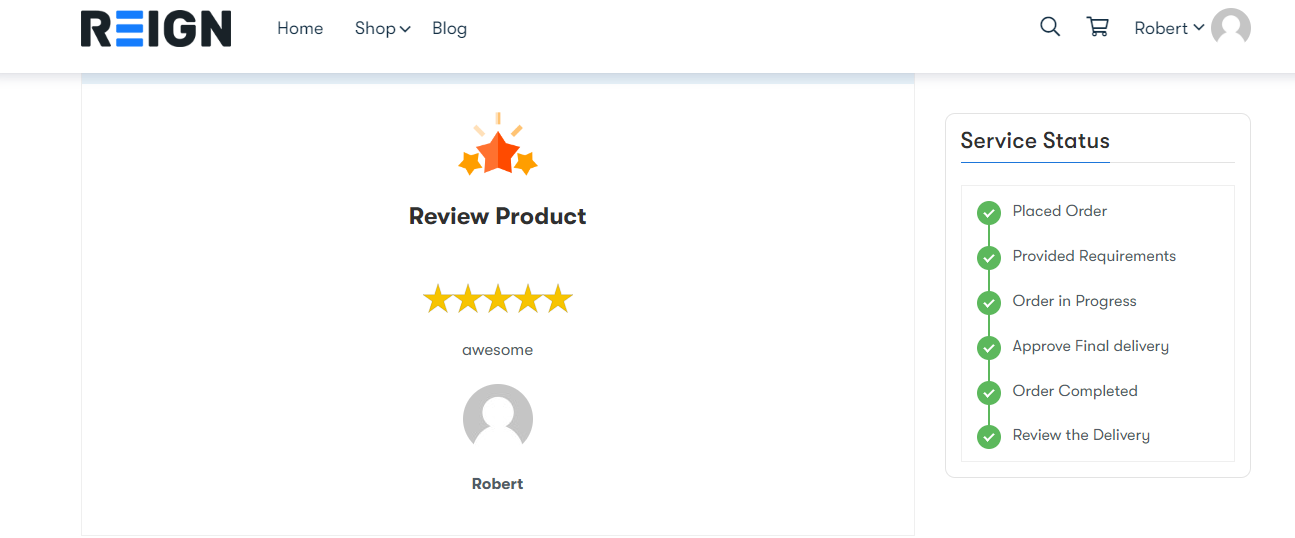Click the Order in Progress step
The image size is (1295, 538).
pos(1074,301)
